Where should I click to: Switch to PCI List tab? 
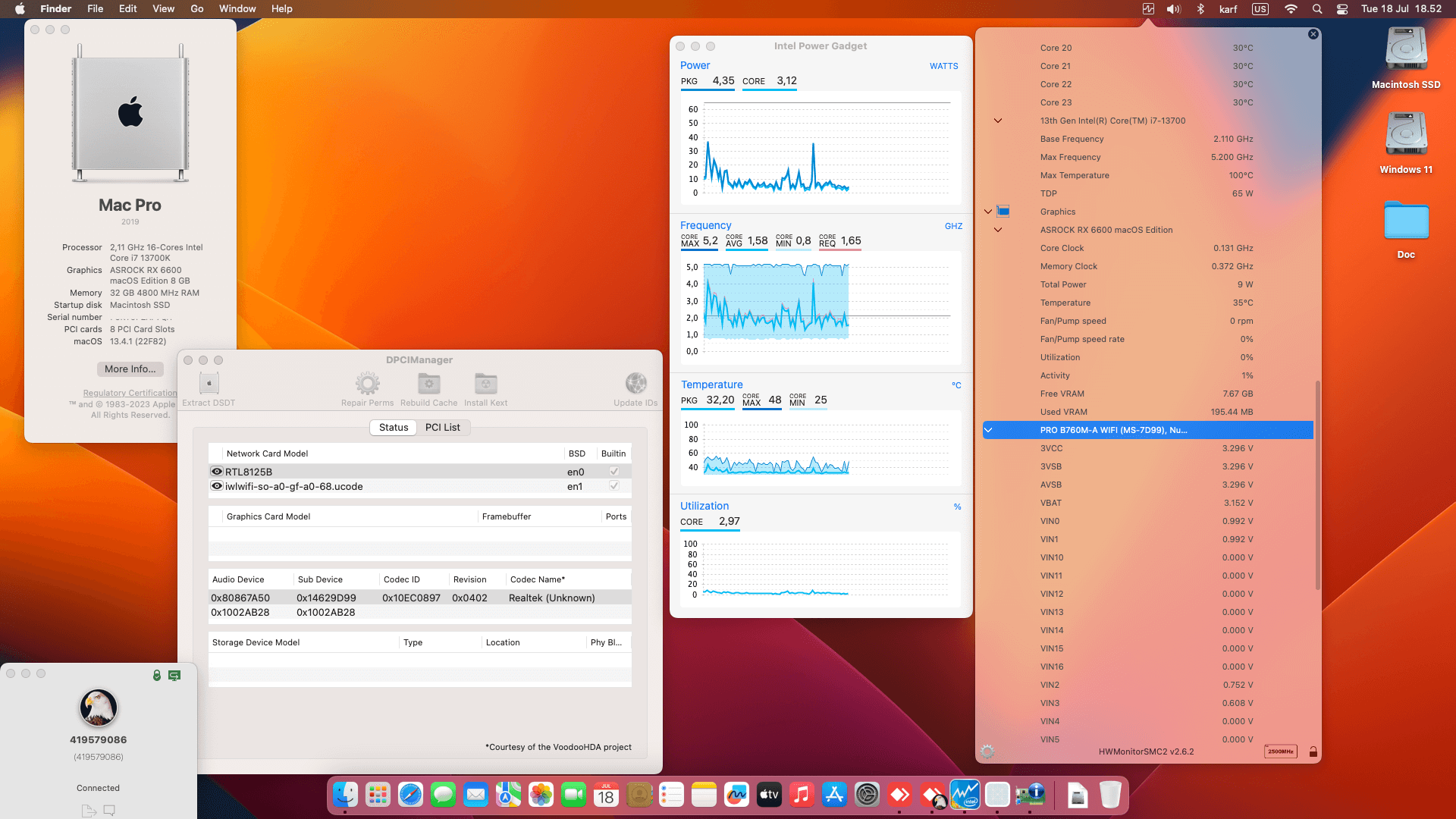point(443,428)
